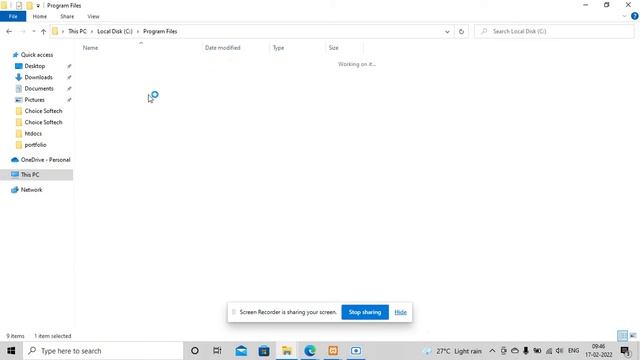Image resolution: width=640 pixels, height=360 pixels.
Task: Open Cortana from the taskbar
Action: (195, 351)
